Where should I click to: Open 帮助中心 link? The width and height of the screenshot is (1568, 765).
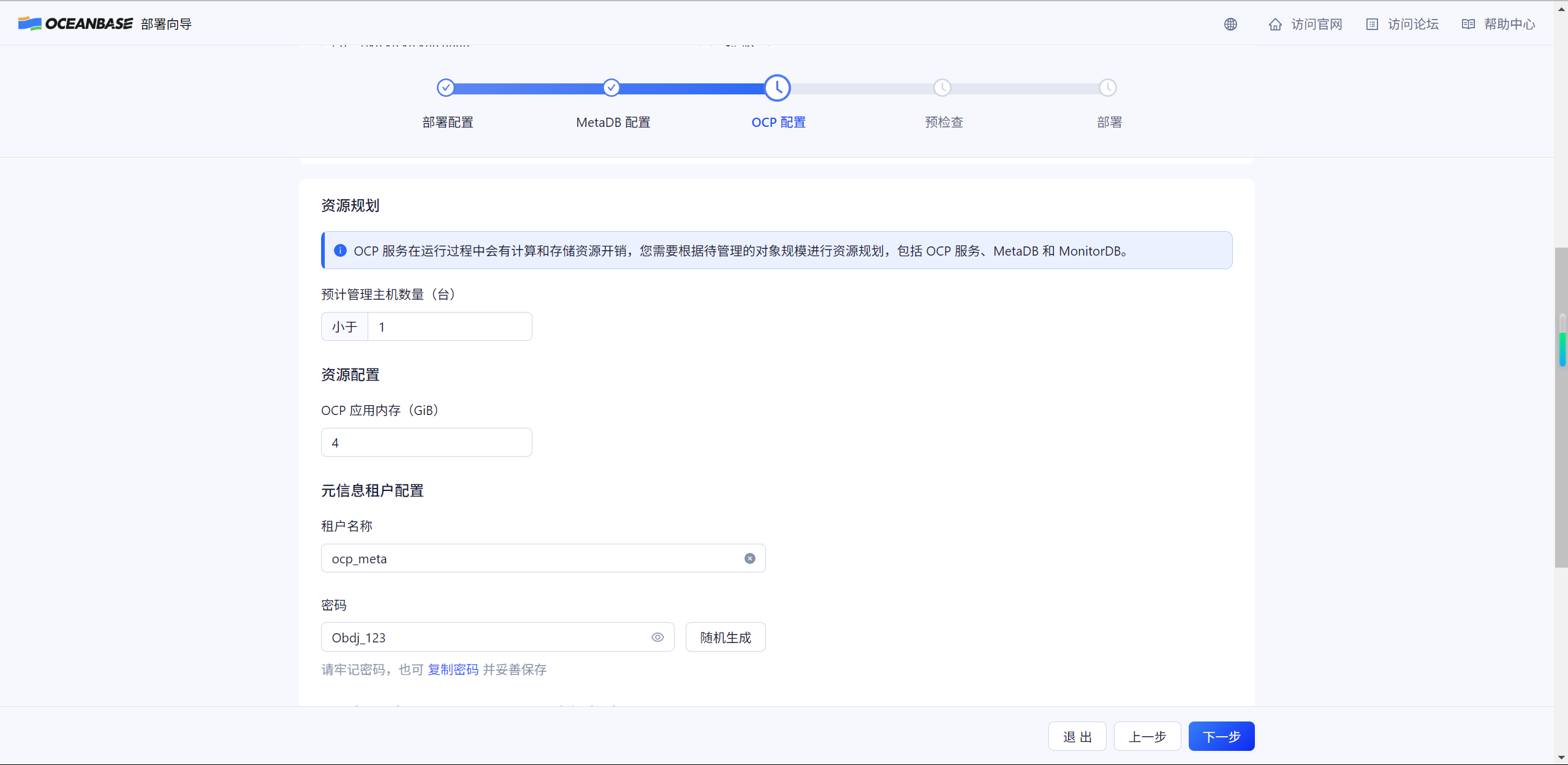tap(1510, 25)
